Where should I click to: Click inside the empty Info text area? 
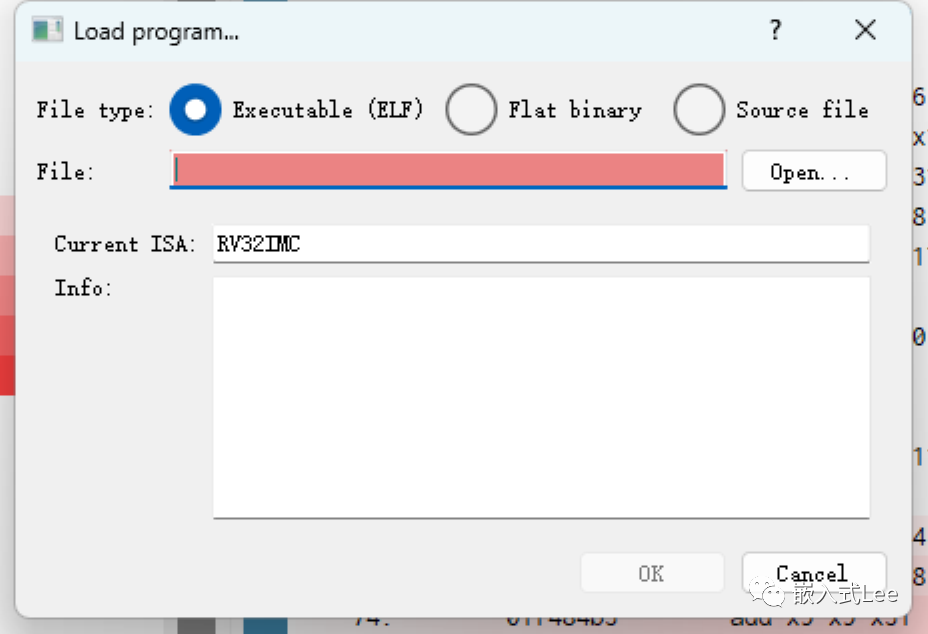541,397
